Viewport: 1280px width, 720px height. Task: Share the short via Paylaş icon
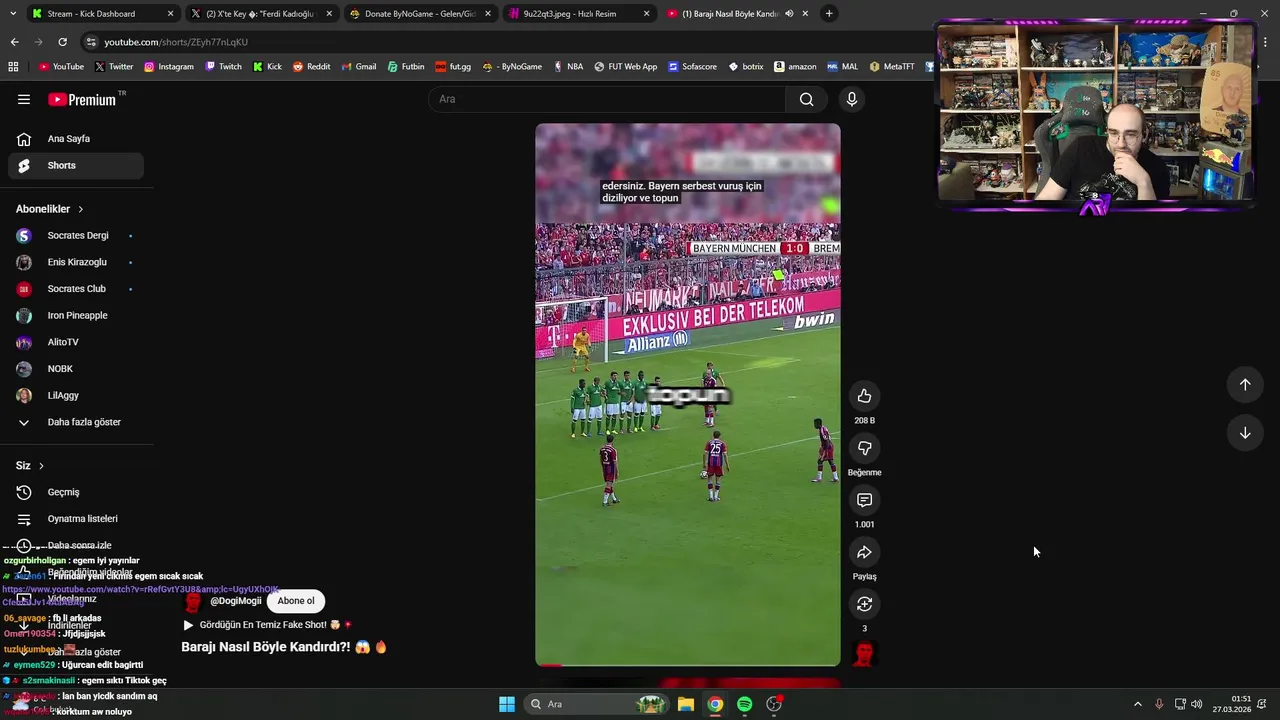pos(864,552)
